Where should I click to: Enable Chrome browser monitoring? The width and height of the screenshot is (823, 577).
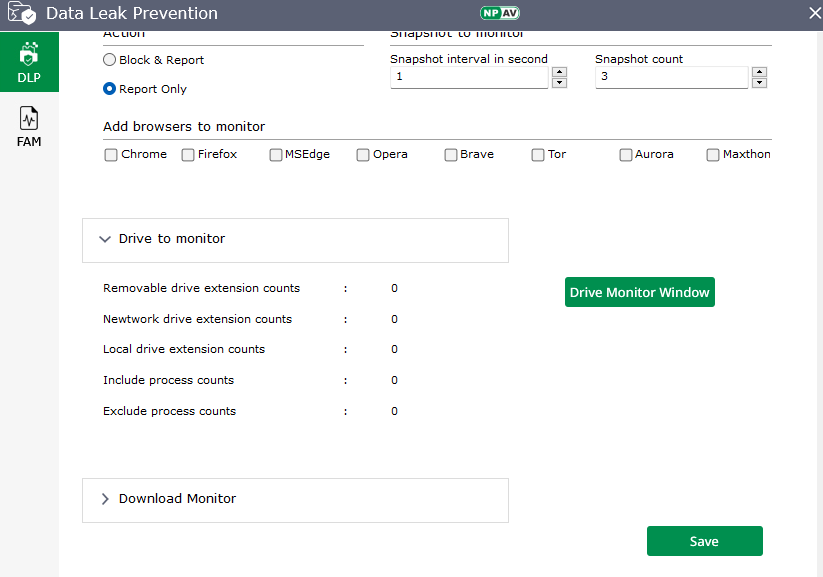coord(111,155)
